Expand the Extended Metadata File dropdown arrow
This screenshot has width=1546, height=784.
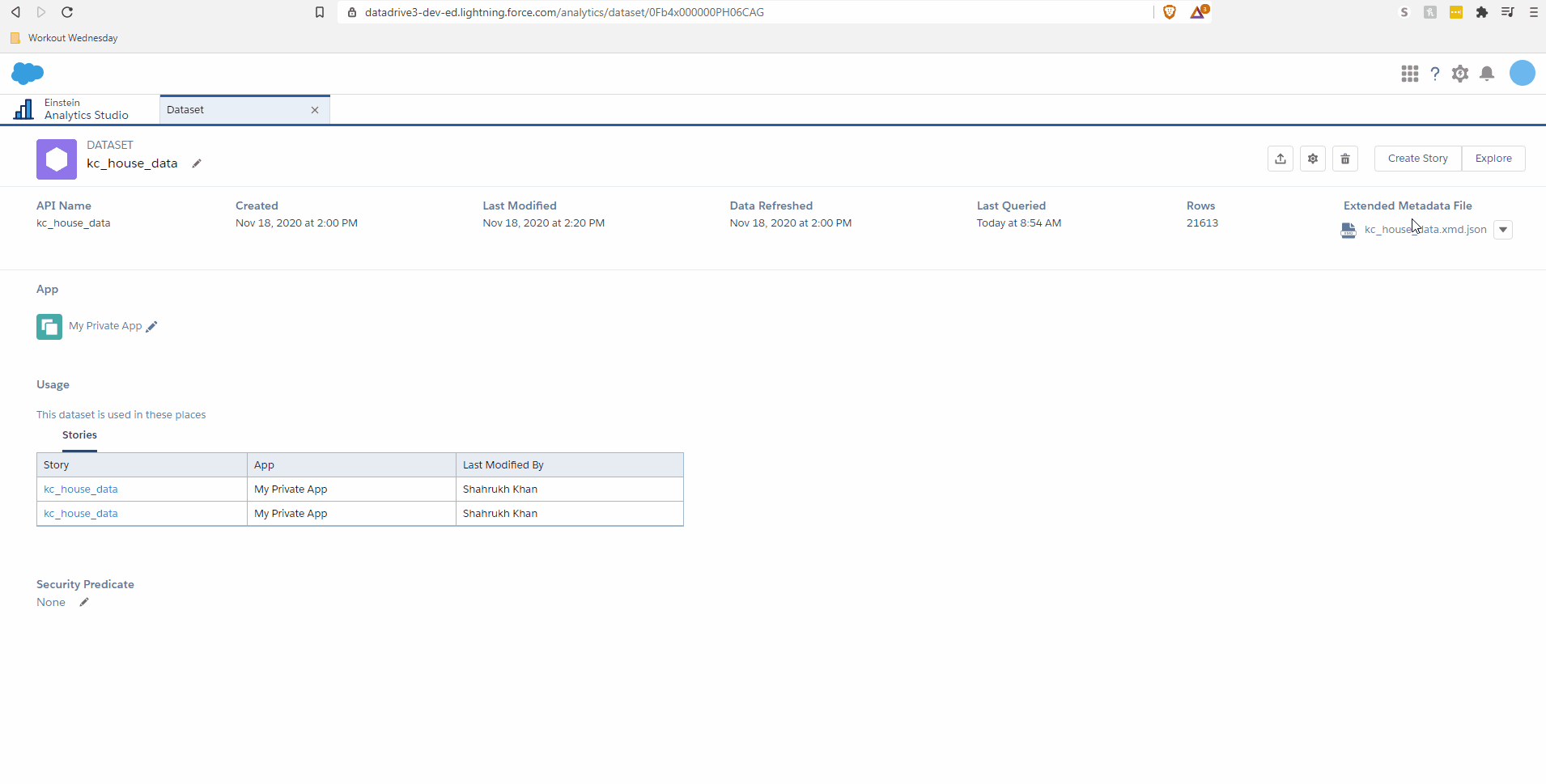(1502, 230)
